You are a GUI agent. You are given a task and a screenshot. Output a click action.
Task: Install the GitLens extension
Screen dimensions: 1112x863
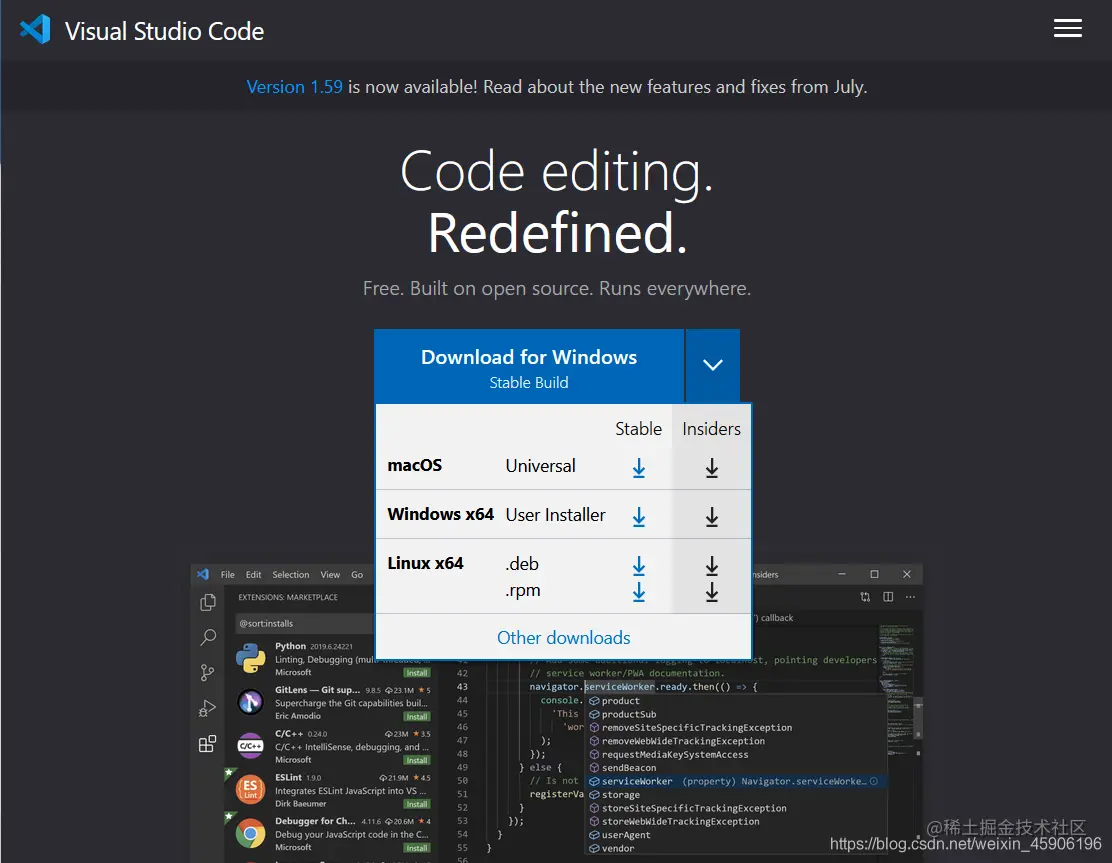417,717
